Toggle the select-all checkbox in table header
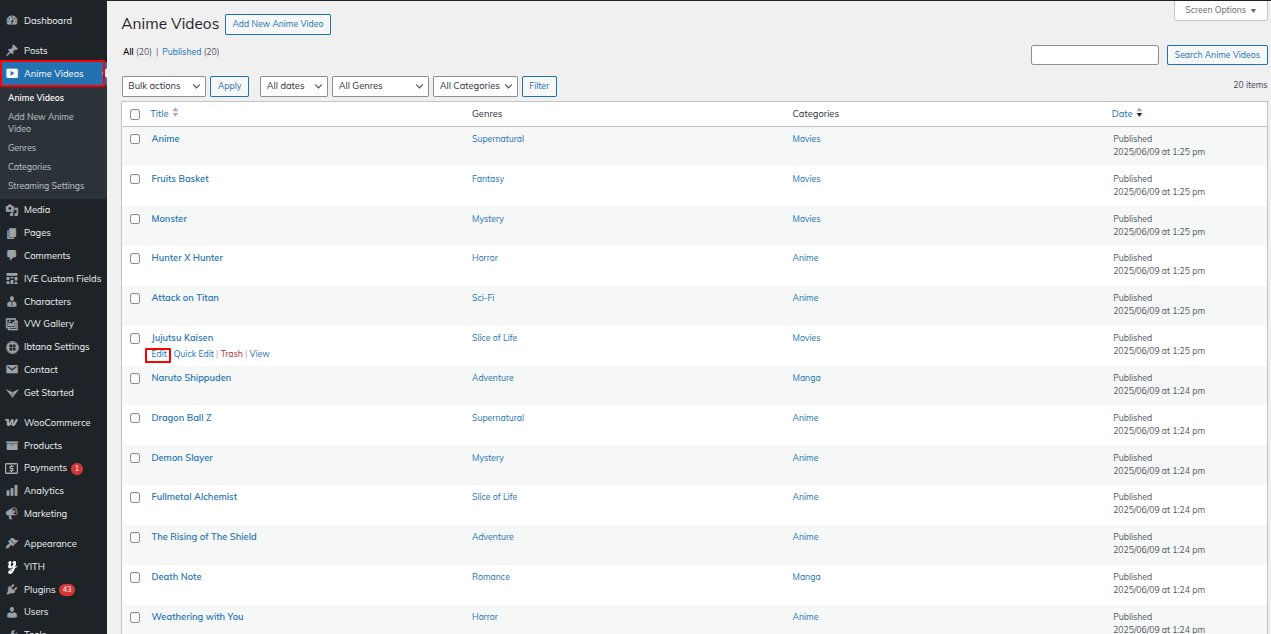The height and width of the screenshot is (634, 1271). point(135,114)
